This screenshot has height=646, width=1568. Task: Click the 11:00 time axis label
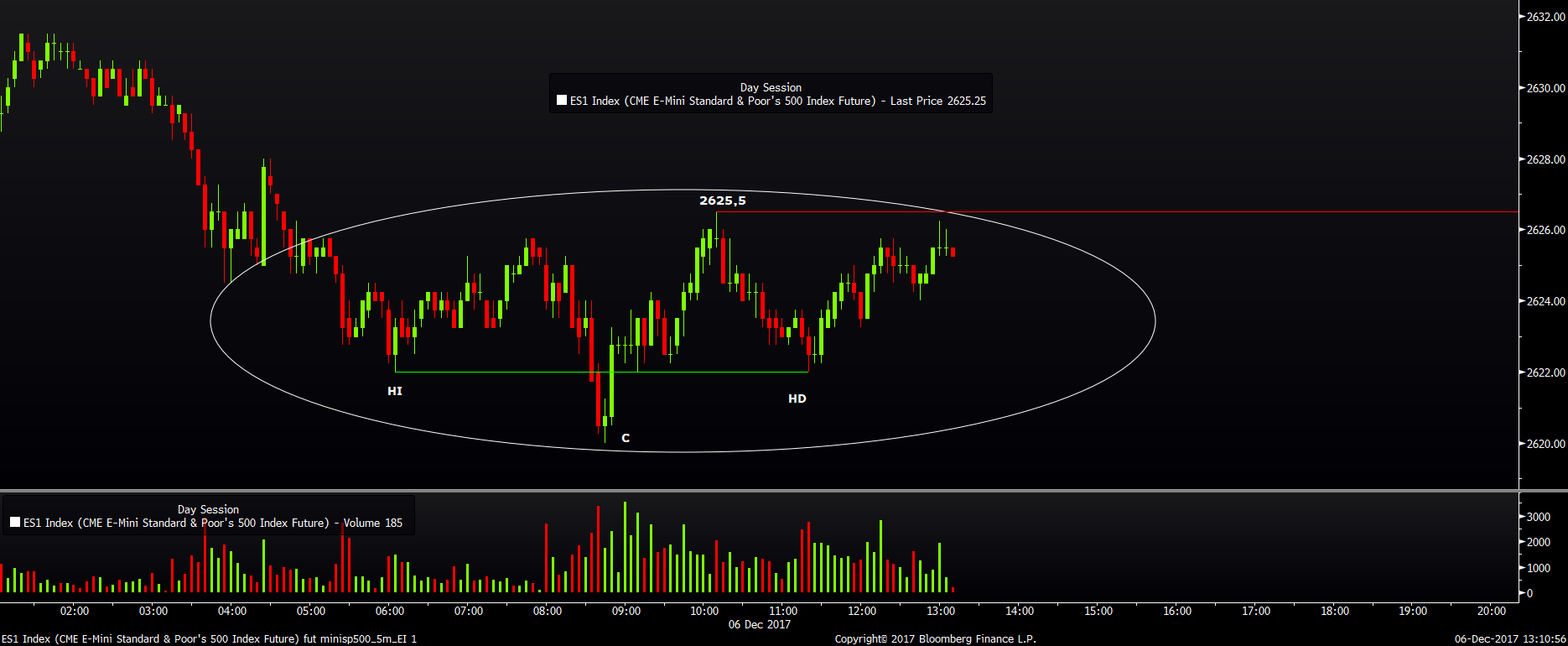point(783,611)
